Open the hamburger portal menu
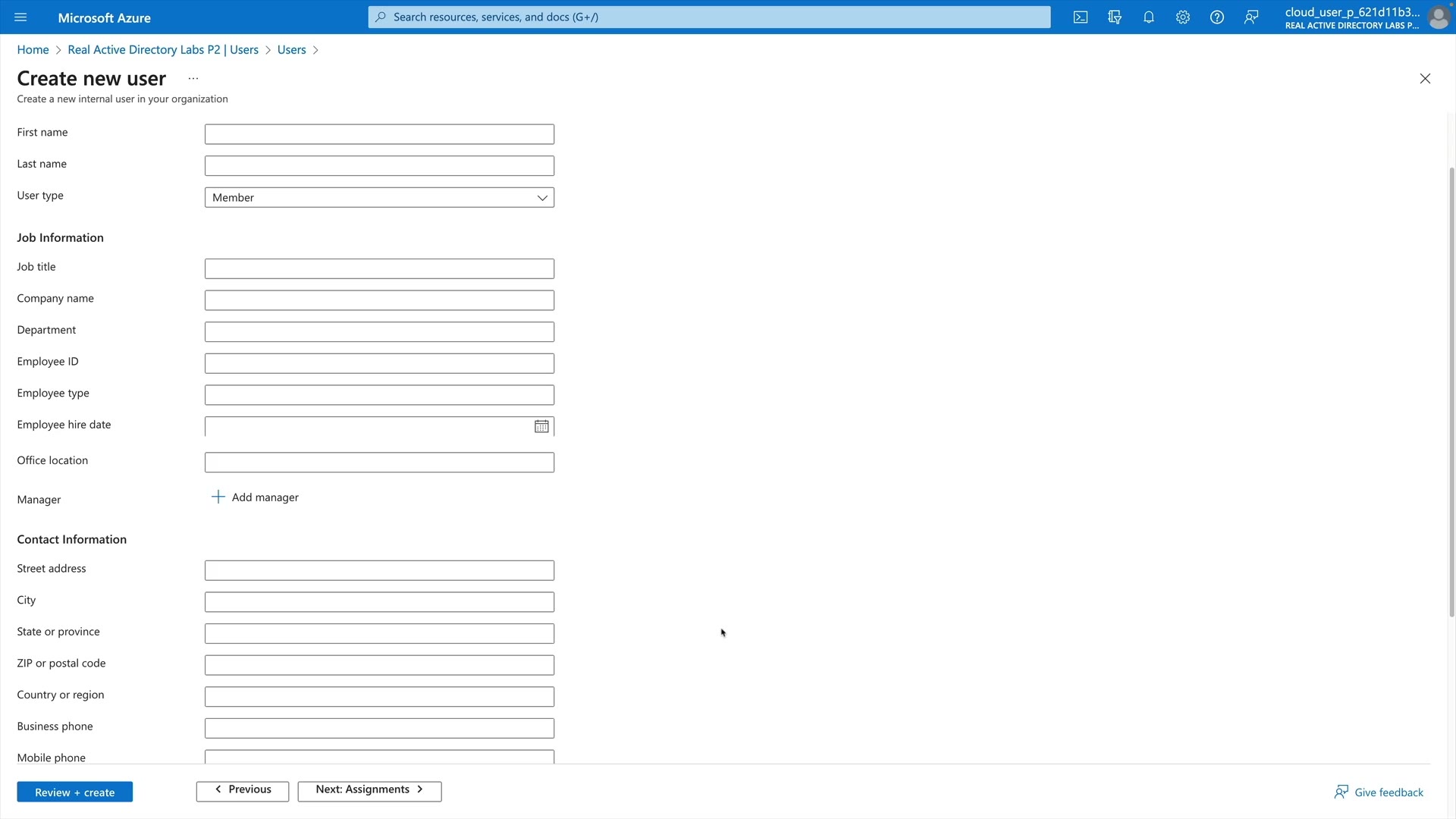Image resolution: width=1456 pixels, height=819 pixels. (x=20, y=17)
